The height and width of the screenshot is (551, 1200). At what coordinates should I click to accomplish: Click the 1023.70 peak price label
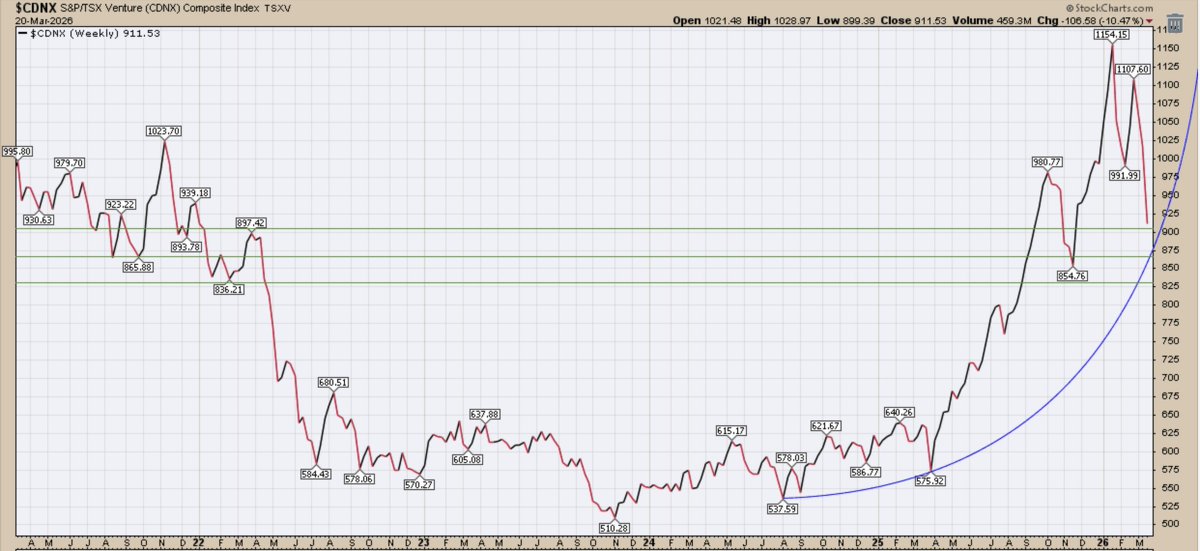pos(163,130)
